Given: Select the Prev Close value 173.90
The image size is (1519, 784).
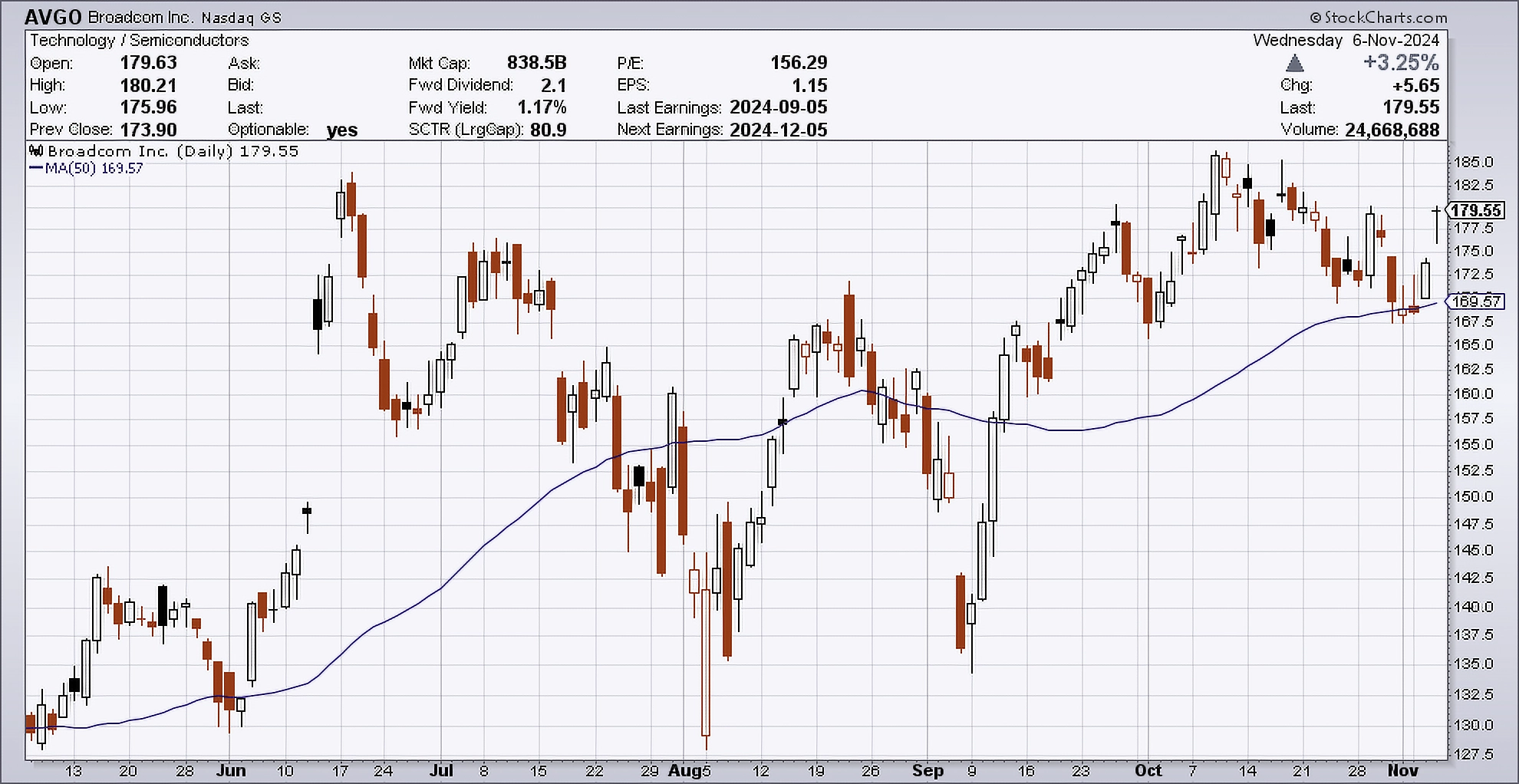Looking at the screenshot, I should pyautogui.click(x=148, y=130).
